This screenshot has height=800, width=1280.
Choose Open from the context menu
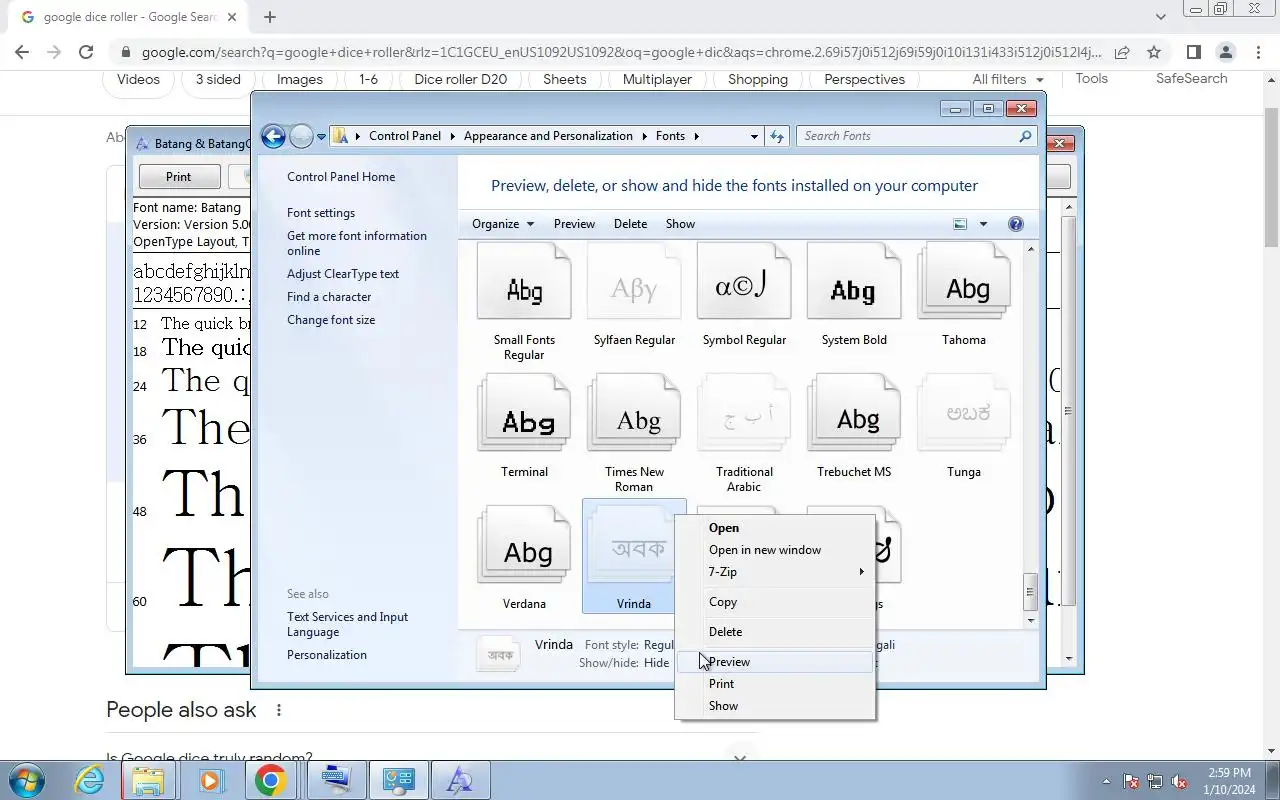point(775,528)
